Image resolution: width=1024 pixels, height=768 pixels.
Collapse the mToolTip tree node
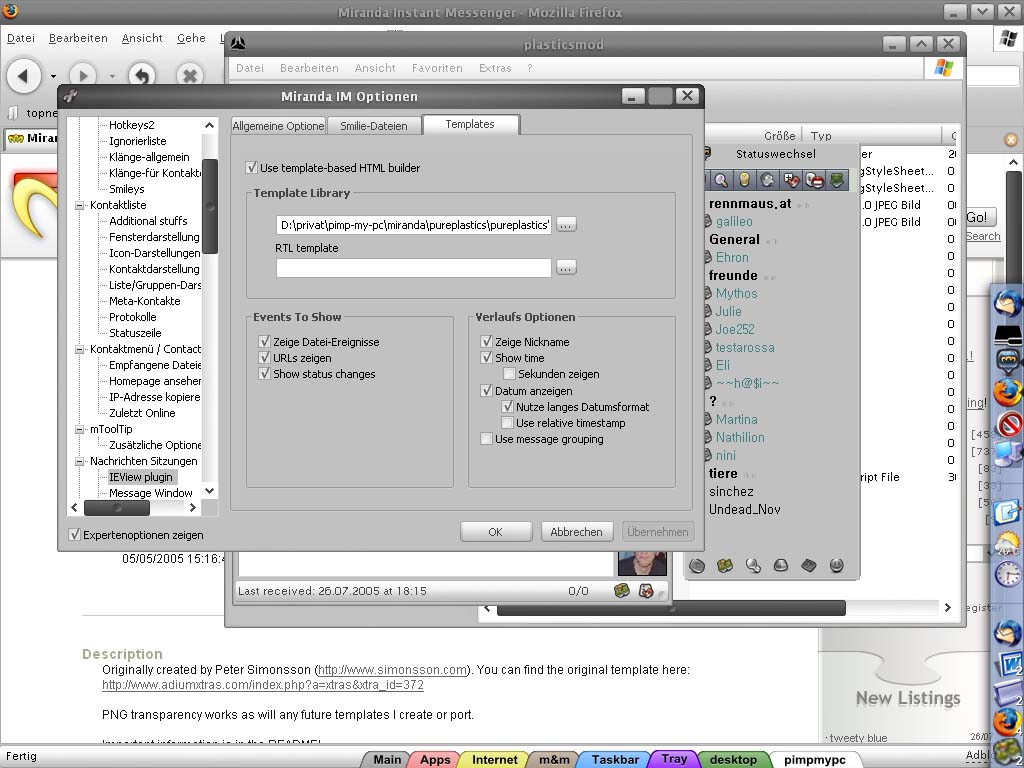(x=80, y=429)
